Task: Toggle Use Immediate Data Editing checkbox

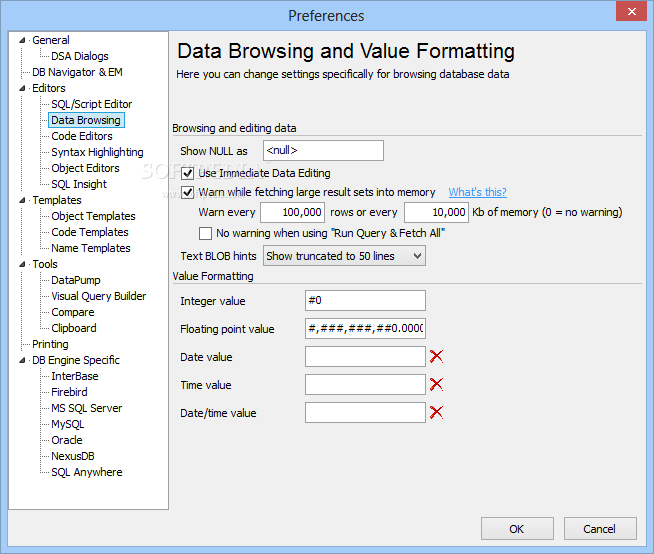Action: [189, 173]
